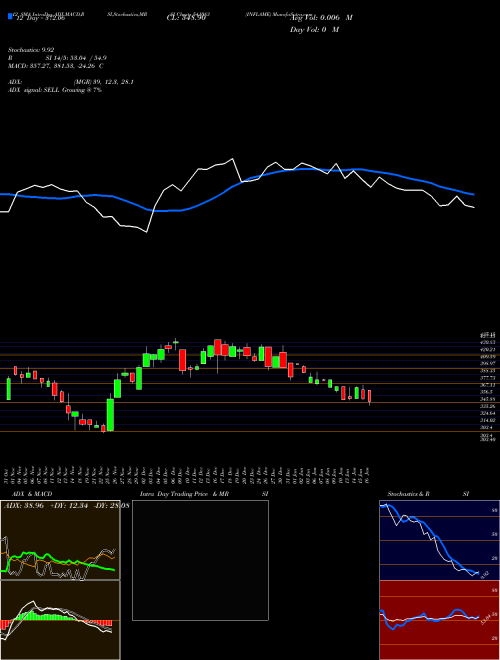The height and width of the screenshot is (660, 500).
Task: Click the 'Stochastics & R' panel title
Action: [408, 494]
